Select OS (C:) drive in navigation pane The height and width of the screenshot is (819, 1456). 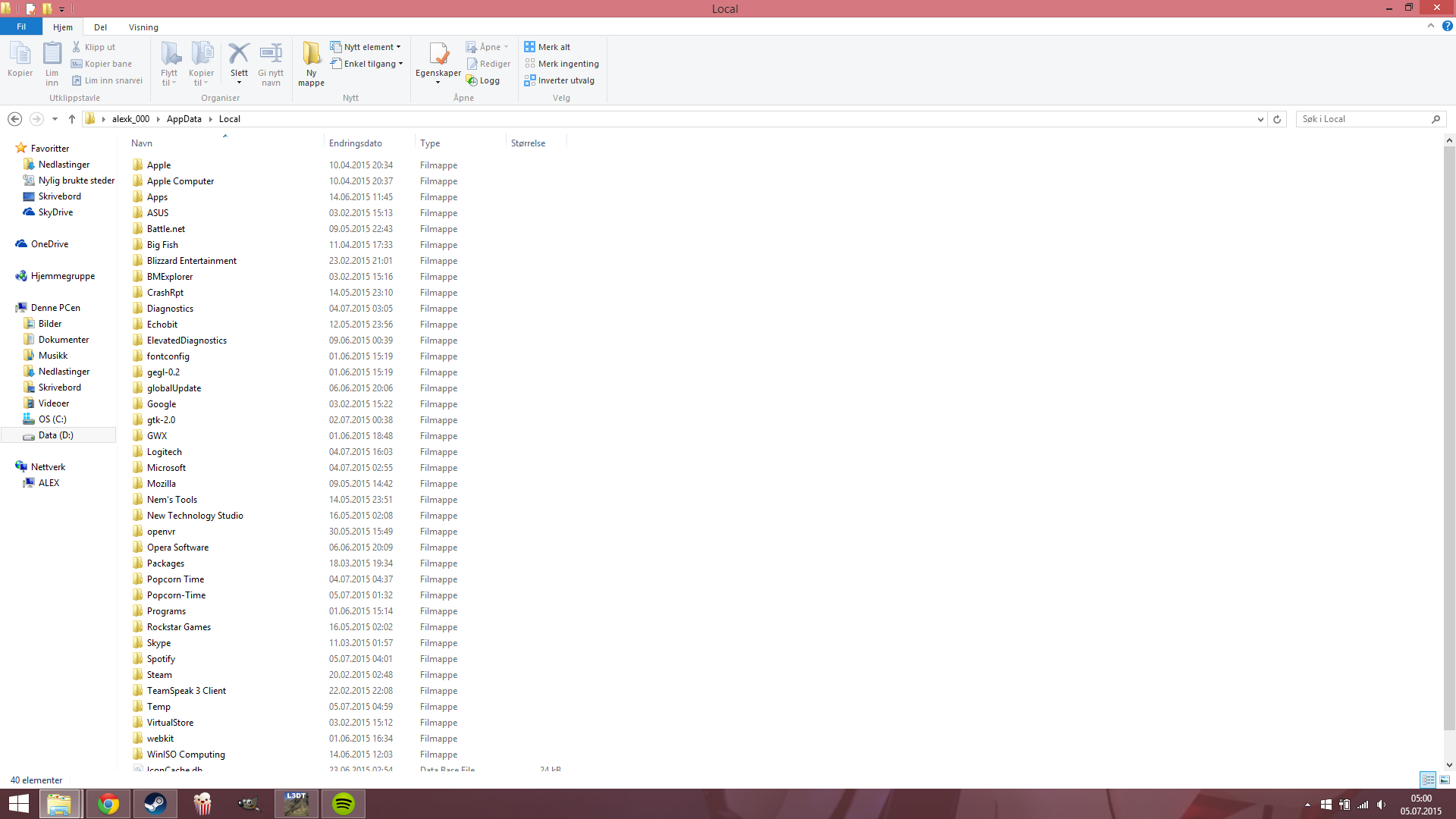tap(52, 419)
